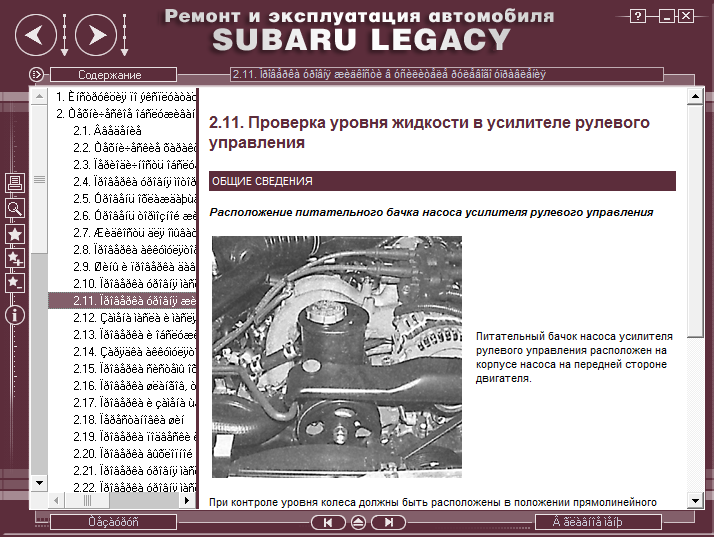
Task: Click the forward navigation arrow circle
Action: (96, 35)
